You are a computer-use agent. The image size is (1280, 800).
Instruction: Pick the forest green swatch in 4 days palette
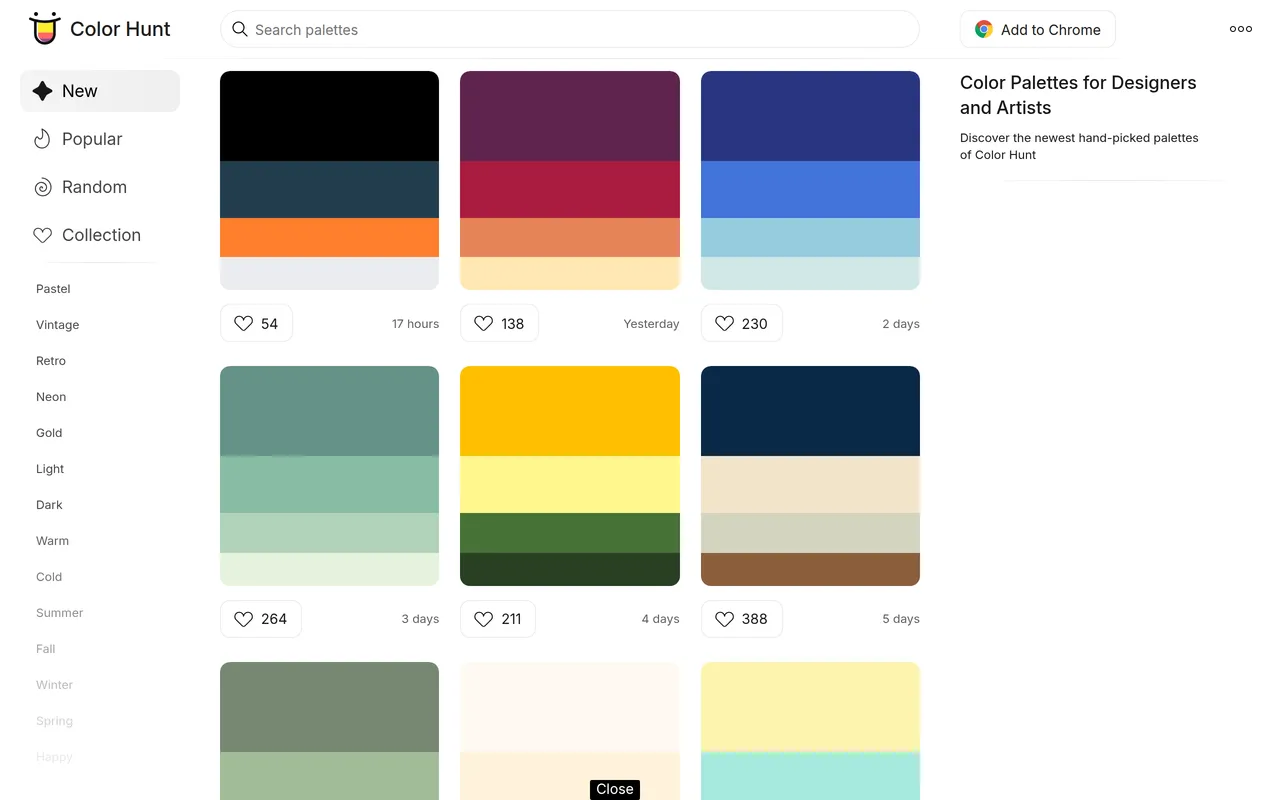pos(570,533)
